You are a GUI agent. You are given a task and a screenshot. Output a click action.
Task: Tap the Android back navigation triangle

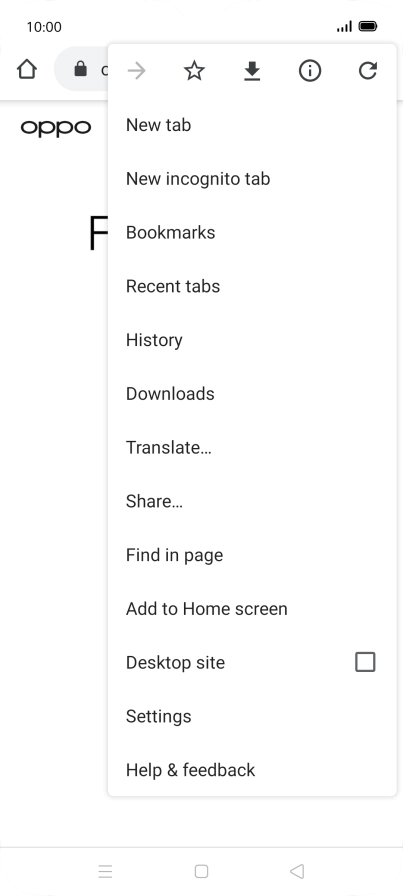297,871
